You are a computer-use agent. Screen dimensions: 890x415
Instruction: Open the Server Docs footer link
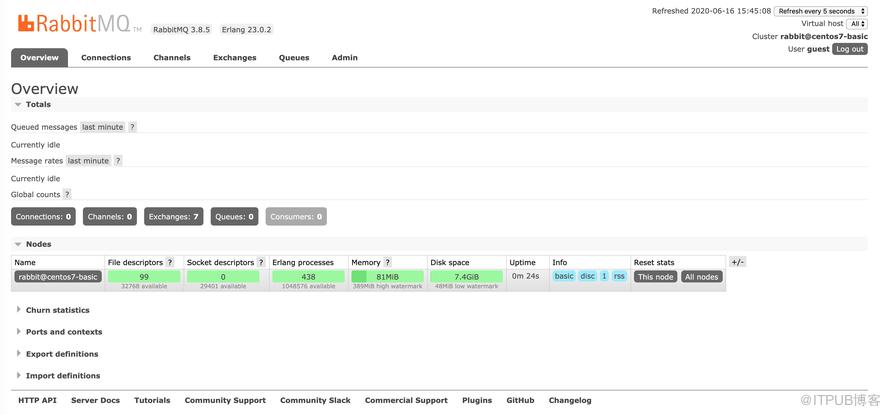(95, 400)
